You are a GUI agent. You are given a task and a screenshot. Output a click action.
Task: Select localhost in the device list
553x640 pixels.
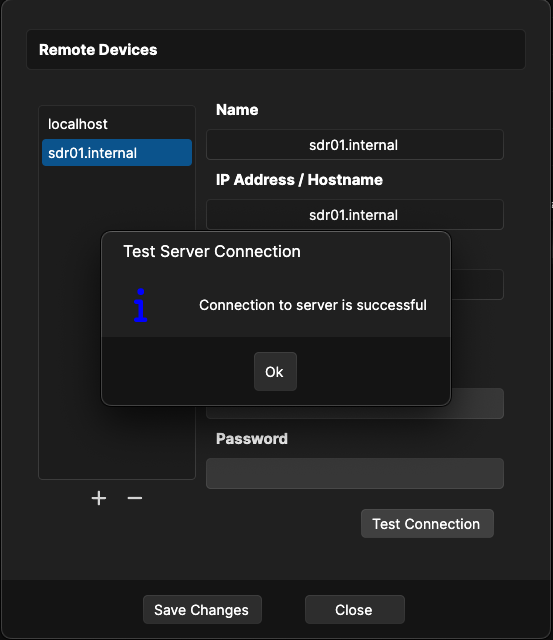coord(117,124)
